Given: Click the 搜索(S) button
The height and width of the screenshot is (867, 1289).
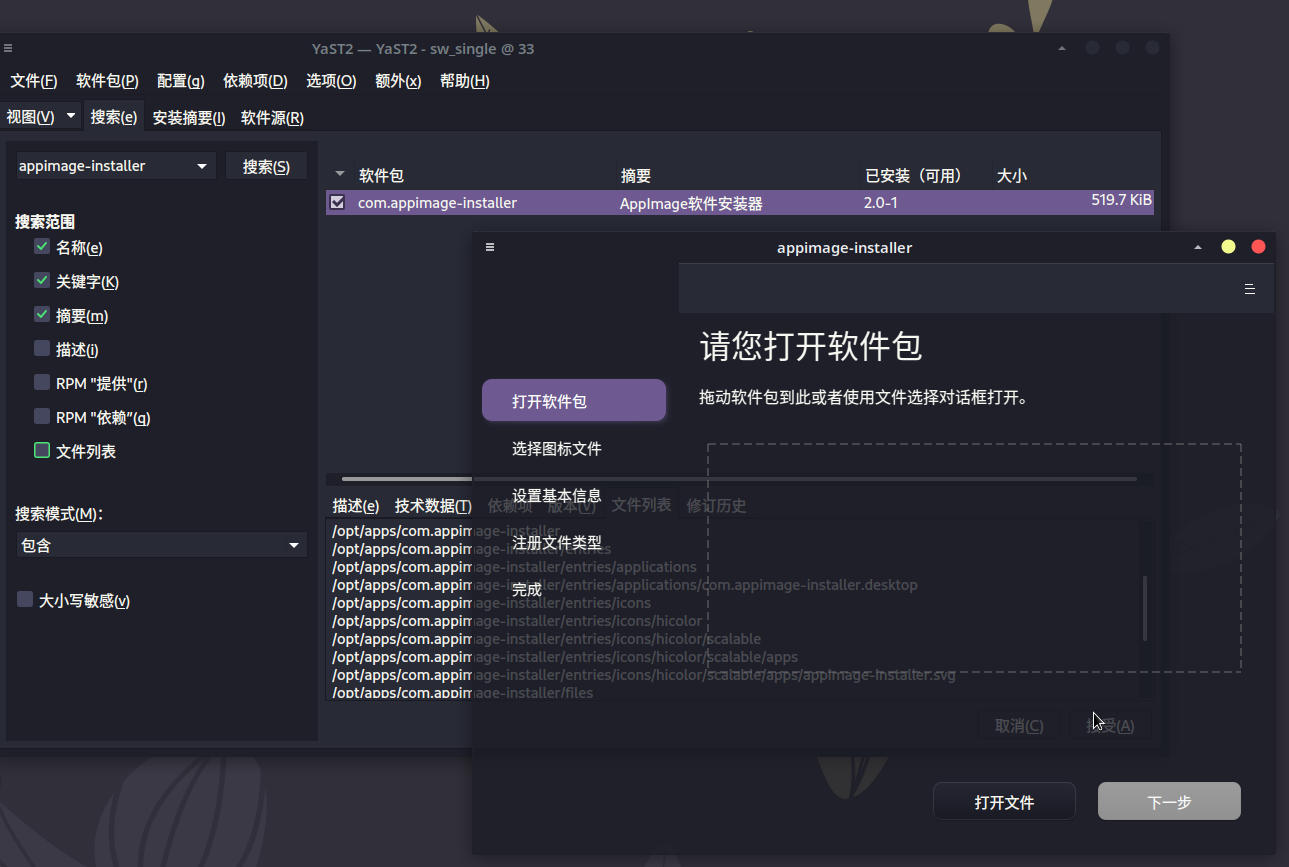Looking at the screenshot, I should tap(266, 166).
